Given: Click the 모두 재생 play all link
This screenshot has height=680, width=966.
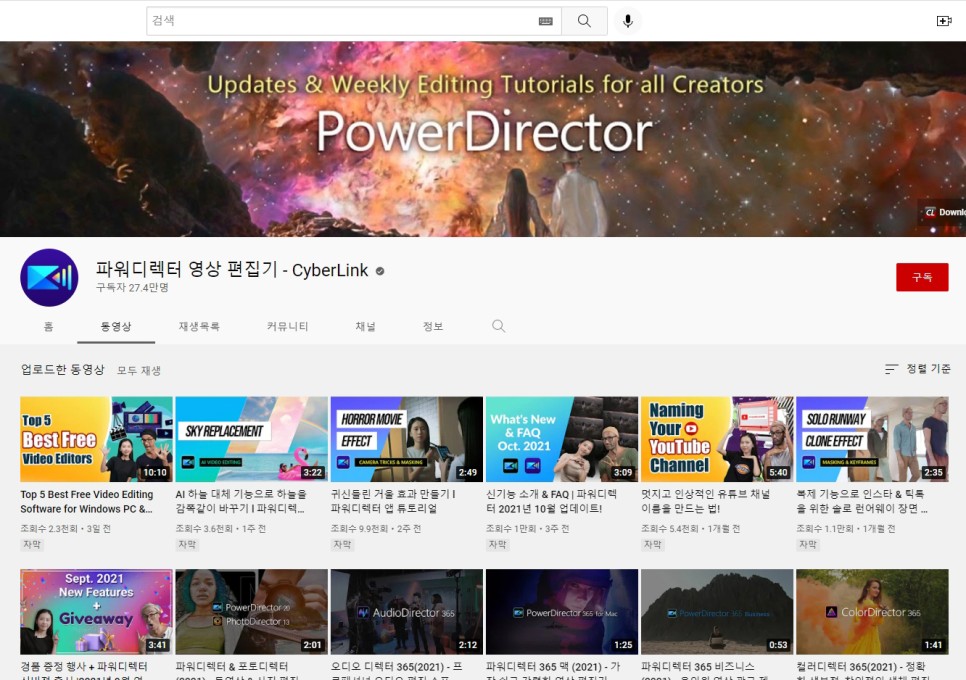Looking at the screenshot, I should 139,370.
